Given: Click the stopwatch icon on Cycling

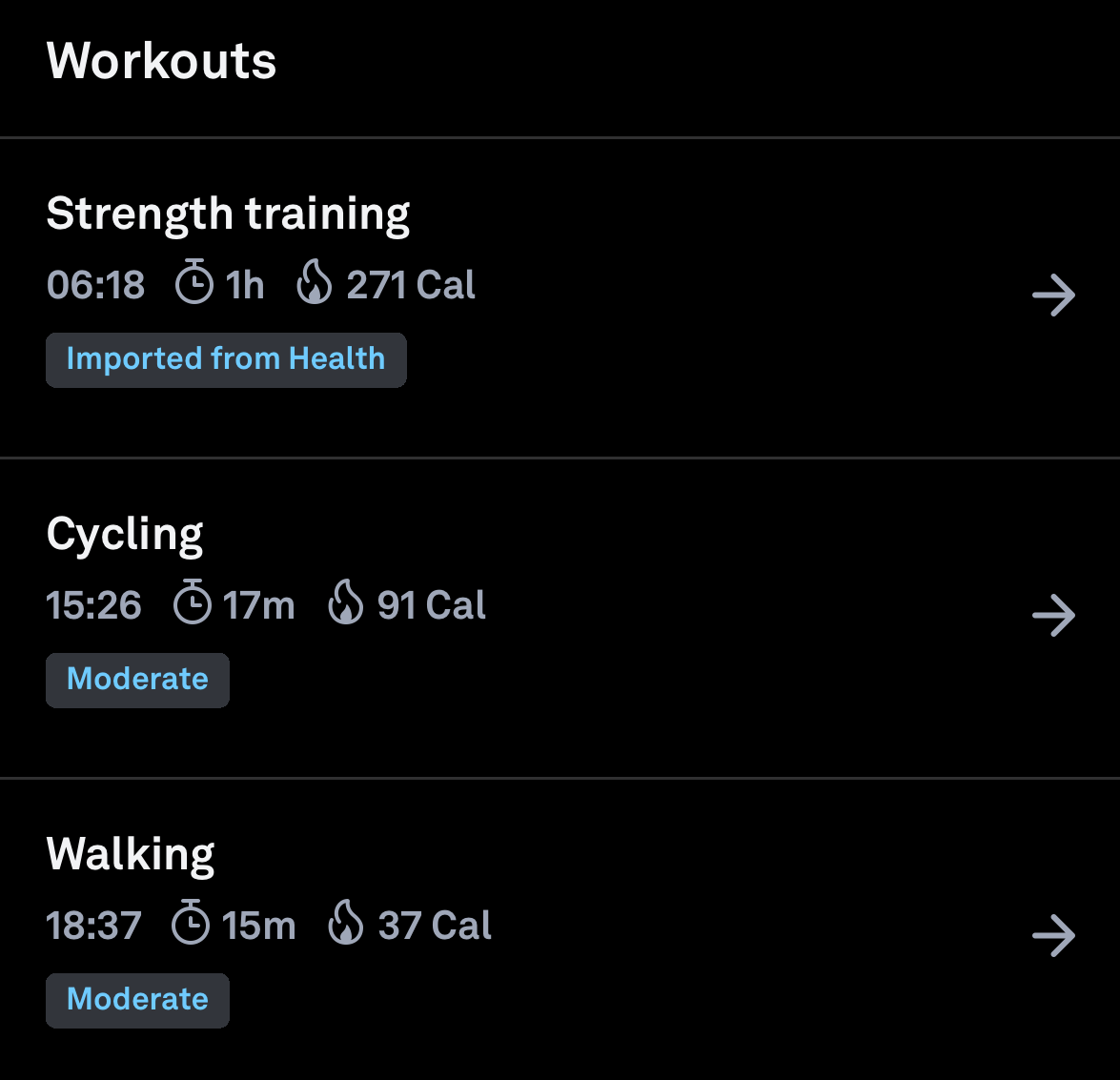Looking at the screenshot, I should pyautogui.click(x=192, y=603).
